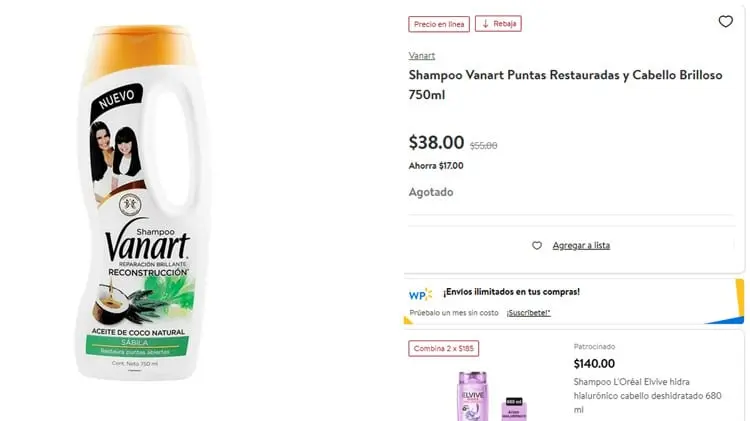Click the Agregar a lista link
Viewport: 750px width, 421px height.
point(581,245)
